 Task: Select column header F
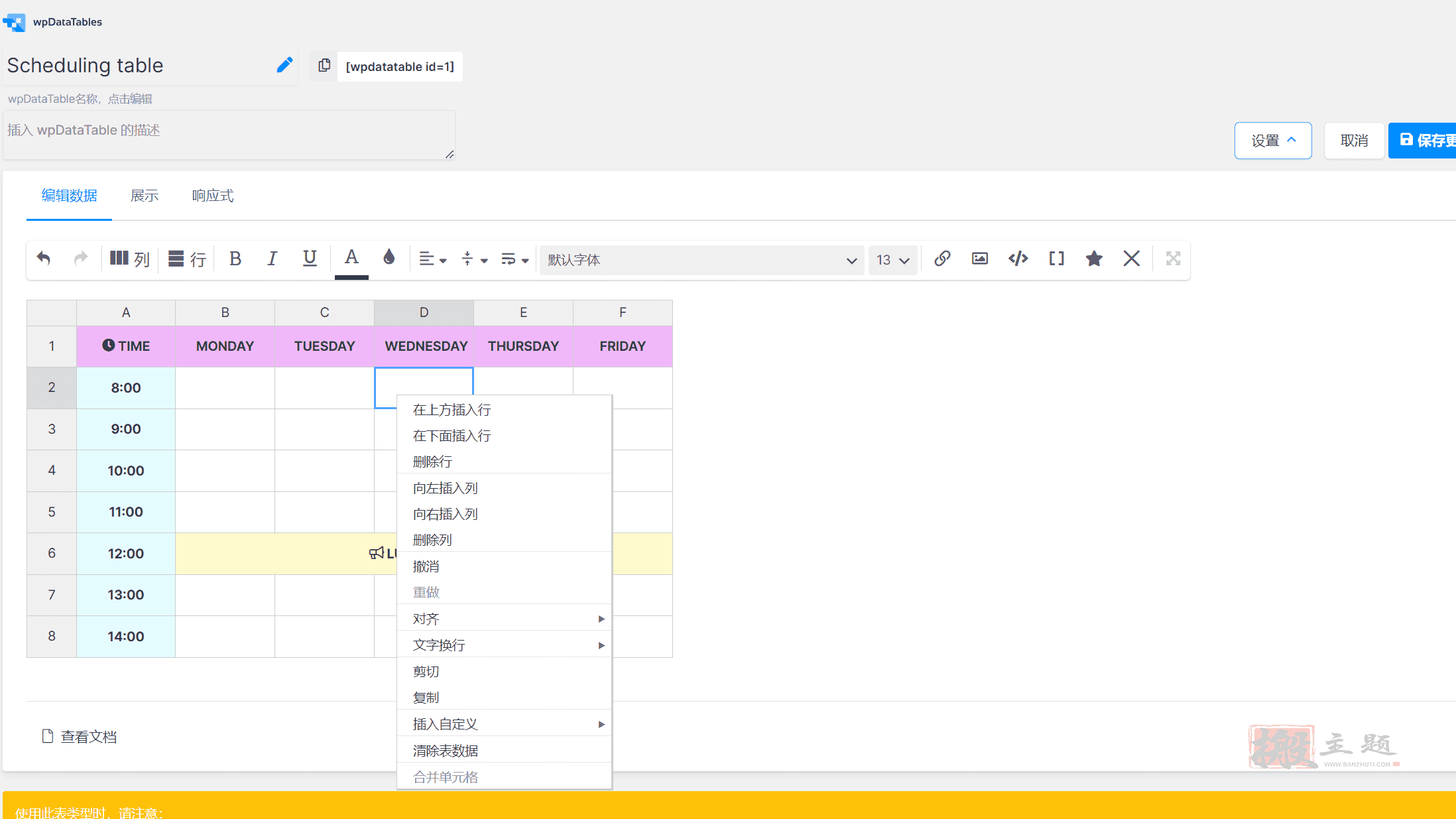click(623, 312)
